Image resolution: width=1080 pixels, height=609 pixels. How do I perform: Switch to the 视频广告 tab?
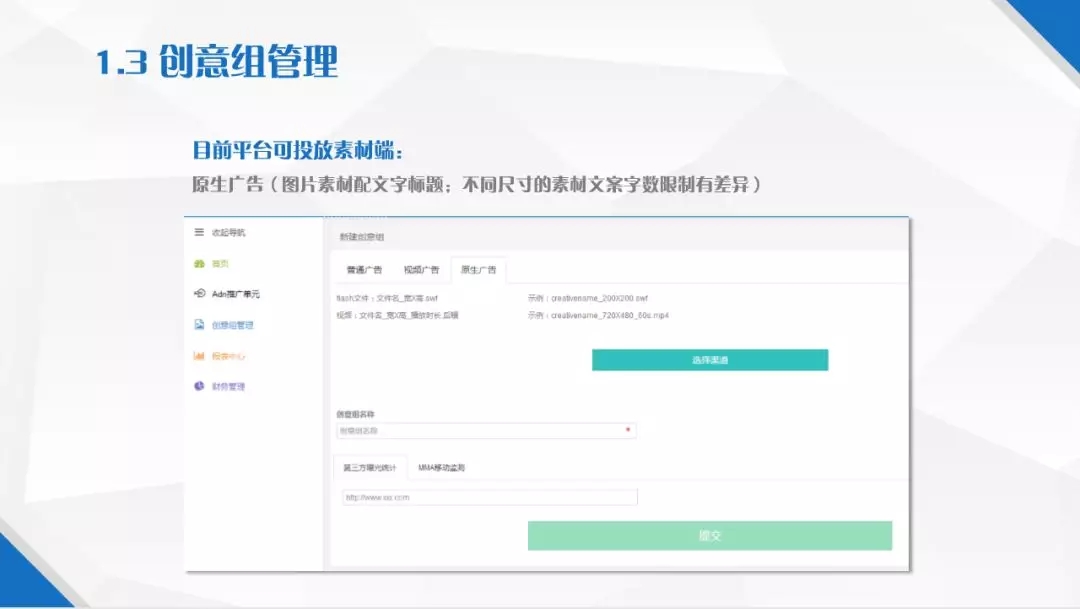coord(421,269)
